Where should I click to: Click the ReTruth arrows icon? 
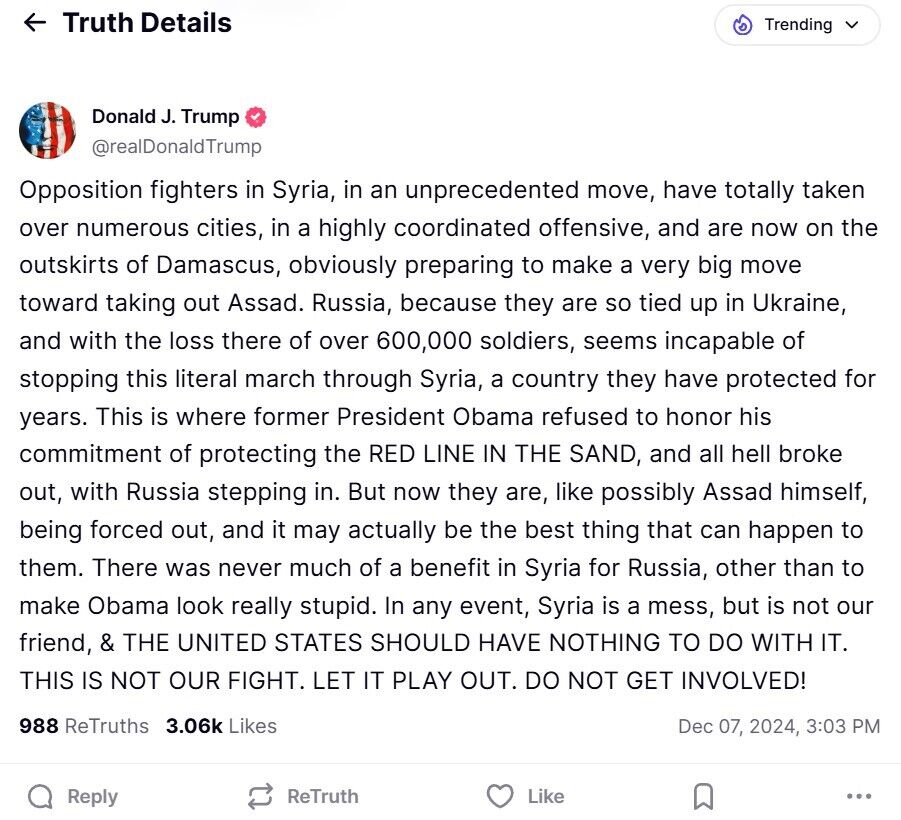click(260, 796)
